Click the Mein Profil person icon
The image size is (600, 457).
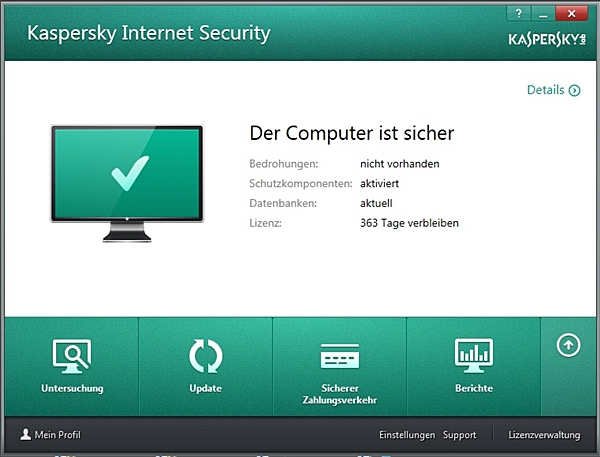[26, 434]
